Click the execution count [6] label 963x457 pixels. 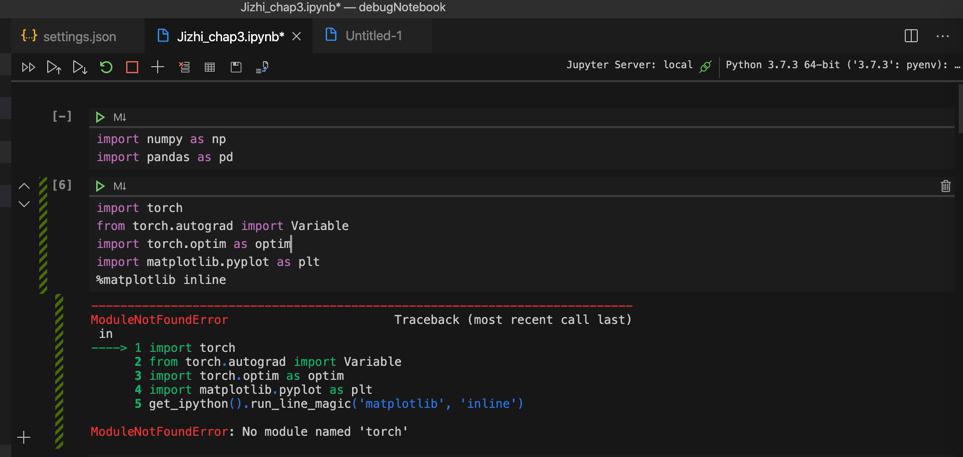[x=62, y=185]
